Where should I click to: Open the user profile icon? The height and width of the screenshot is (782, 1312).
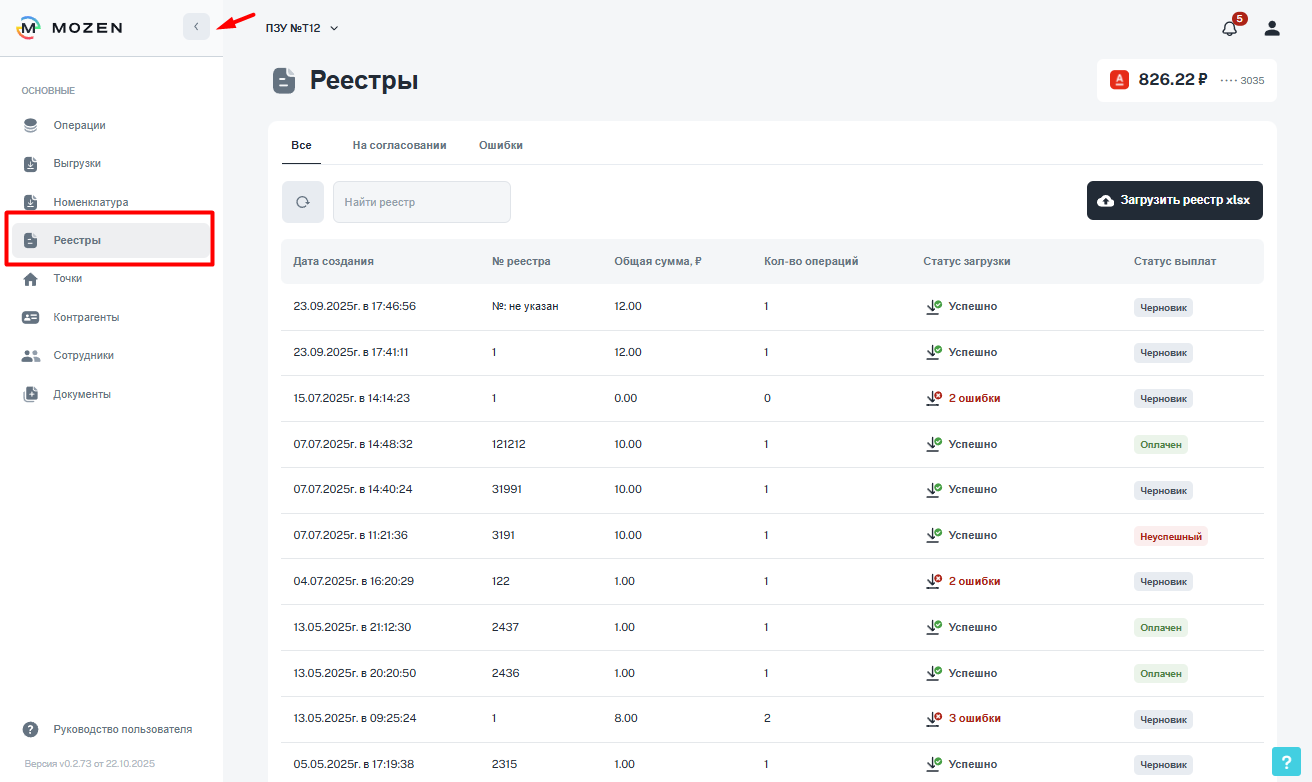(x=1272, y=28)
